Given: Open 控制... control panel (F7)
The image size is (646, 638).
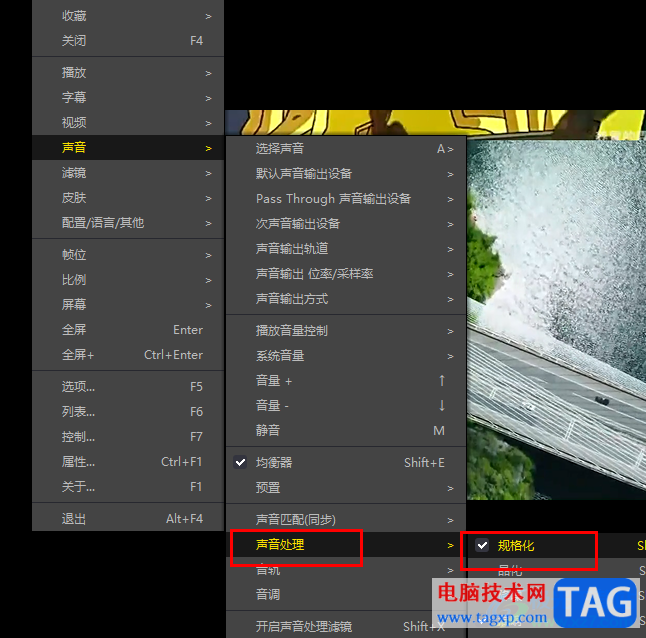Looking at the screenshot, I should point(128,437).
